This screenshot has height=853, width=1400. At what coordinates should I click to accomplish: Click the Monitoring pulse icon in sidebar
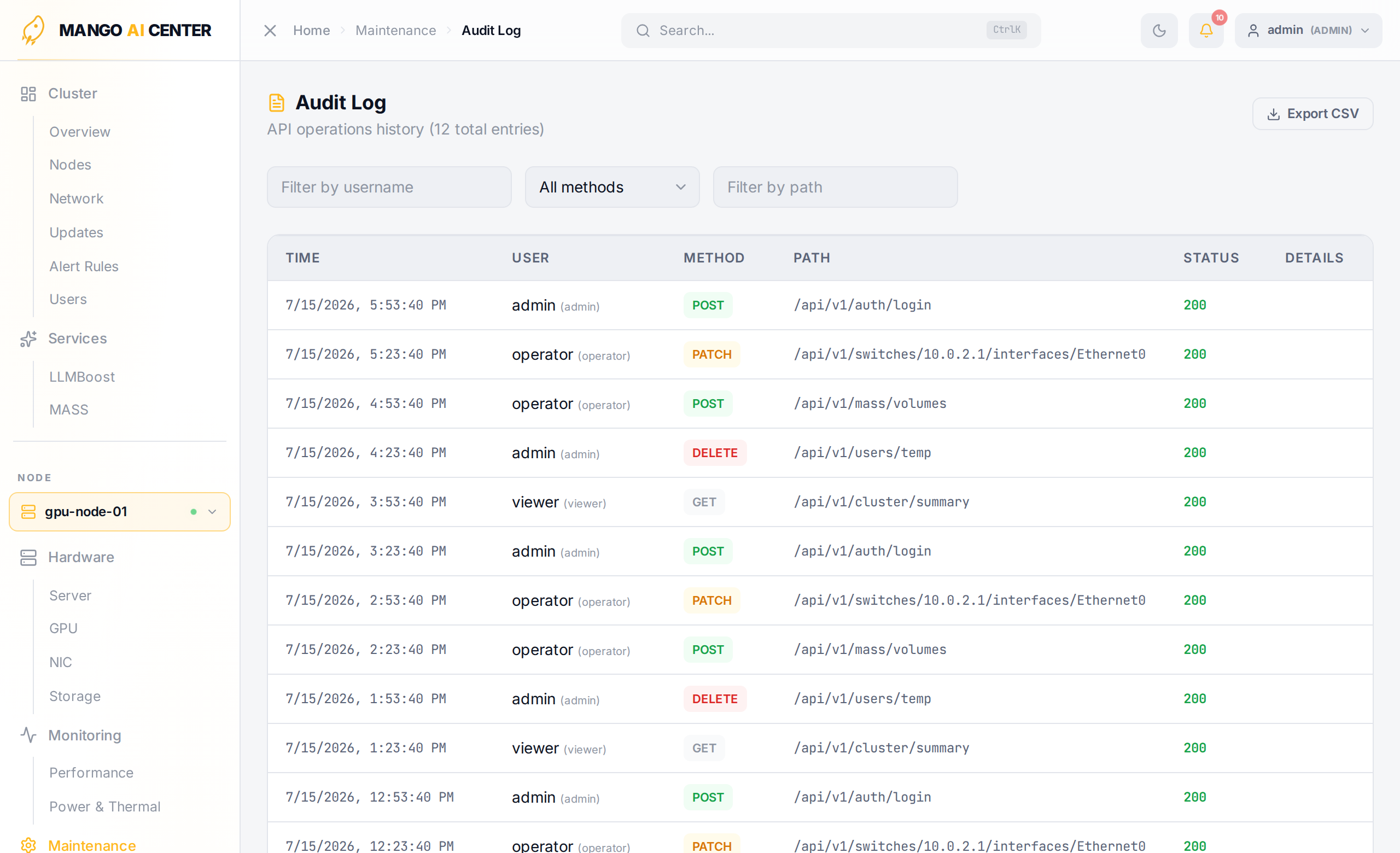[x=28, y=735]
